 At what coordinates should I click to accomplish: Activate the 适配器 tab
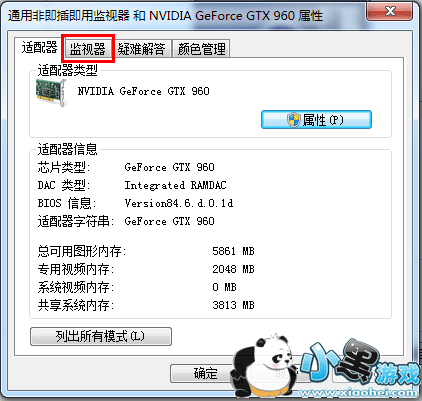point(39,48)
